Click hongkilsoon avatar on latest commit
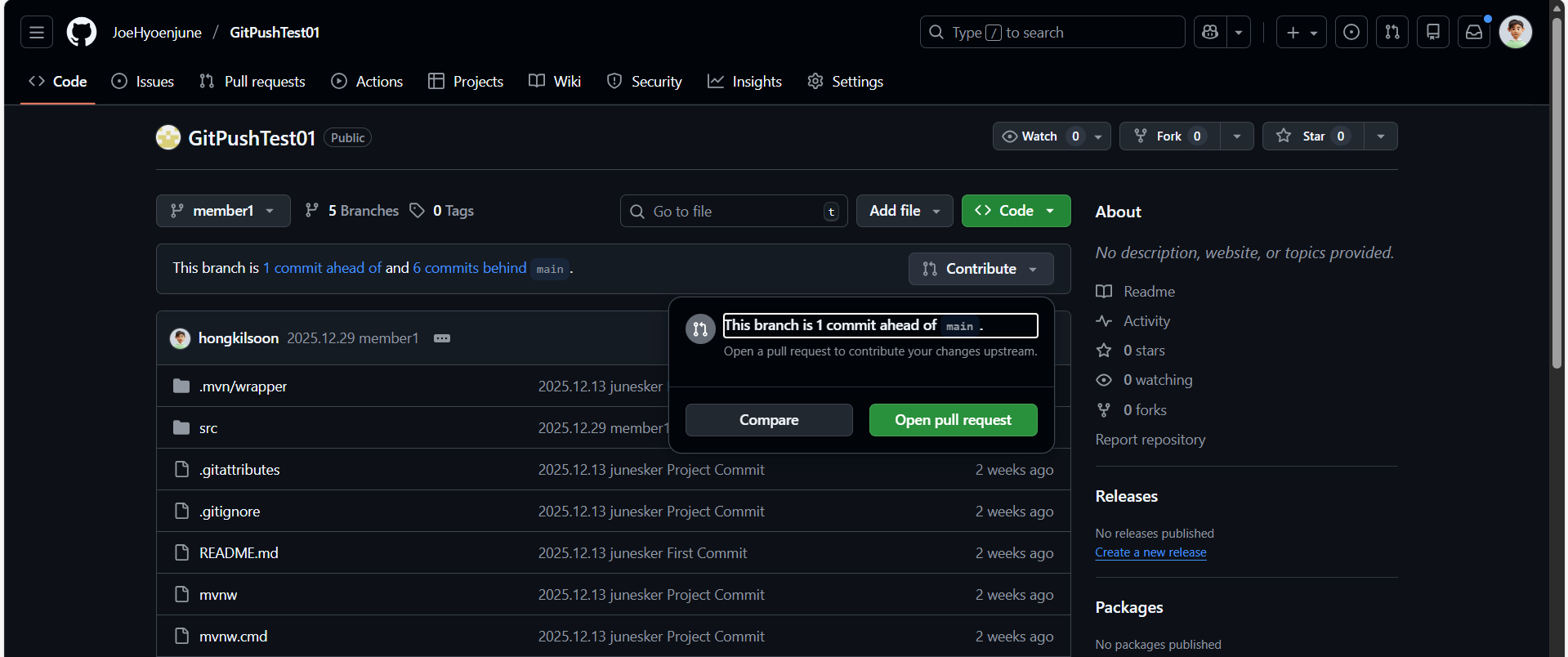This screenshot has width=1568, height=657. coord(180,338)
